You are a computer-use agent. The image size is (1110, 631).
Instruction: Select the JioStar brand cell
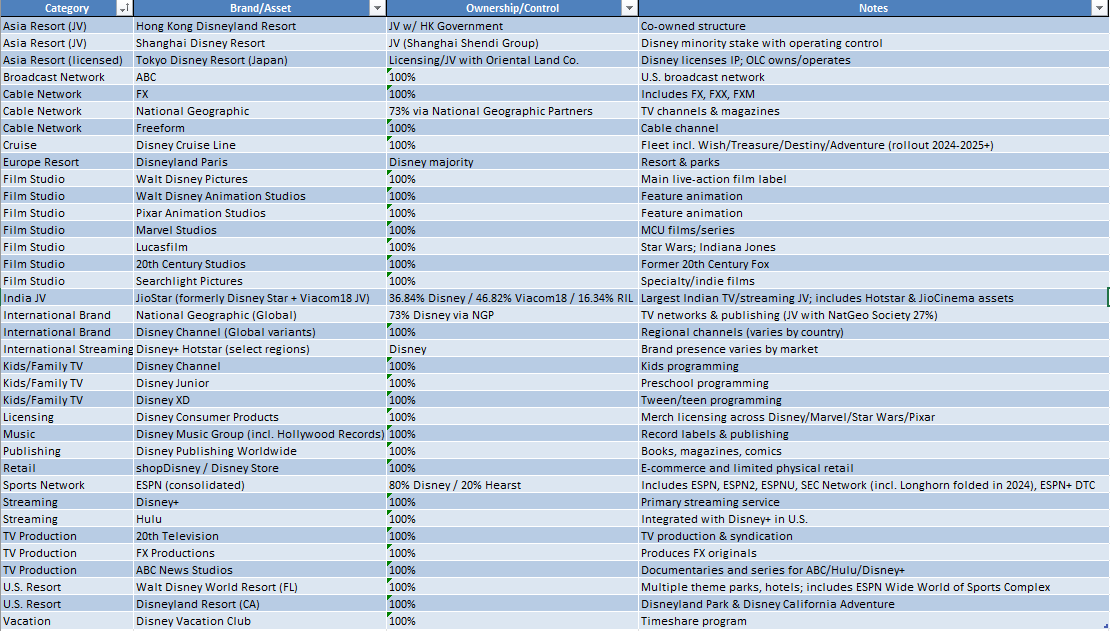click(x=260, y=298)
